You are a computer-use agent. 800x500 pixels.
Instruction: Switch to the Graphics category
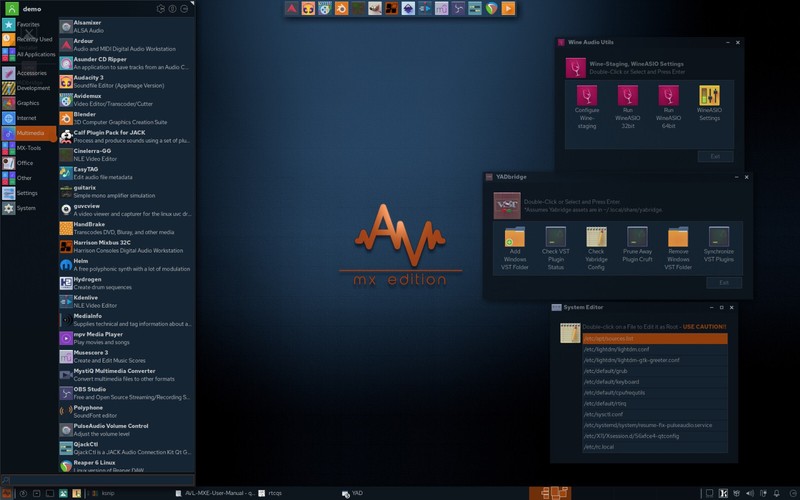pyautogui.click(x=29, y=103)
